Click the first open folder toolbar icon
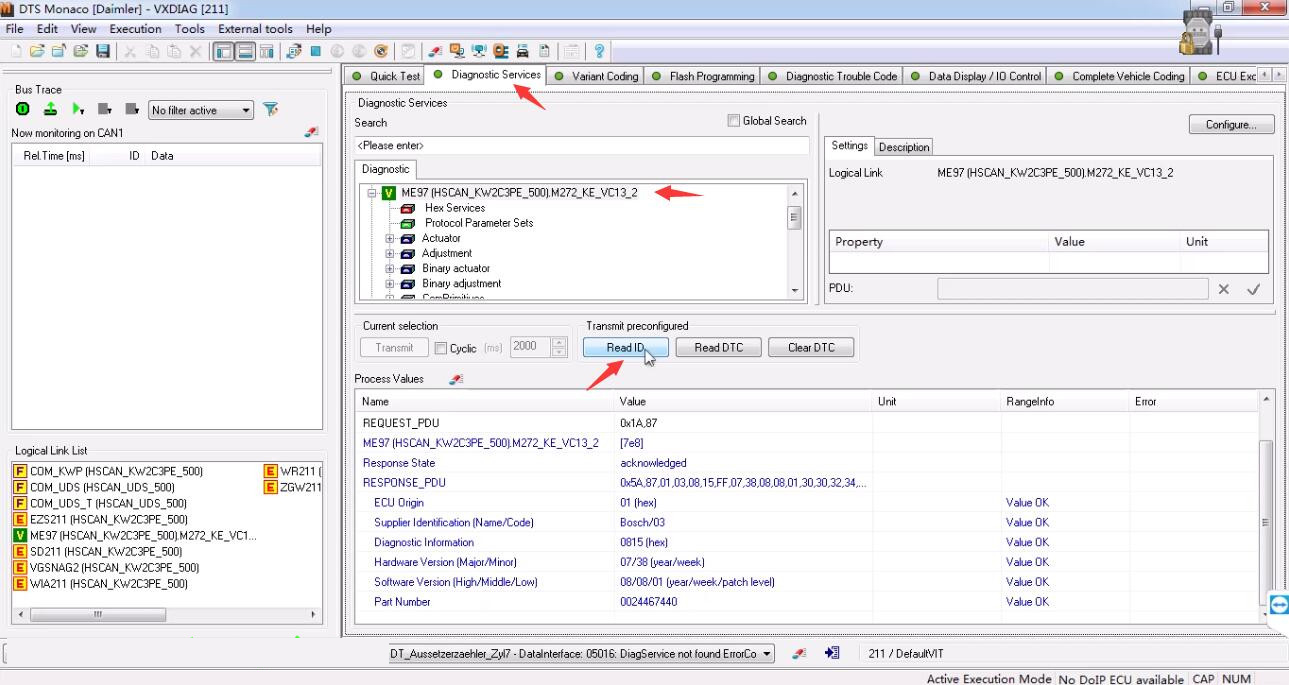 (x=37, y=50)
